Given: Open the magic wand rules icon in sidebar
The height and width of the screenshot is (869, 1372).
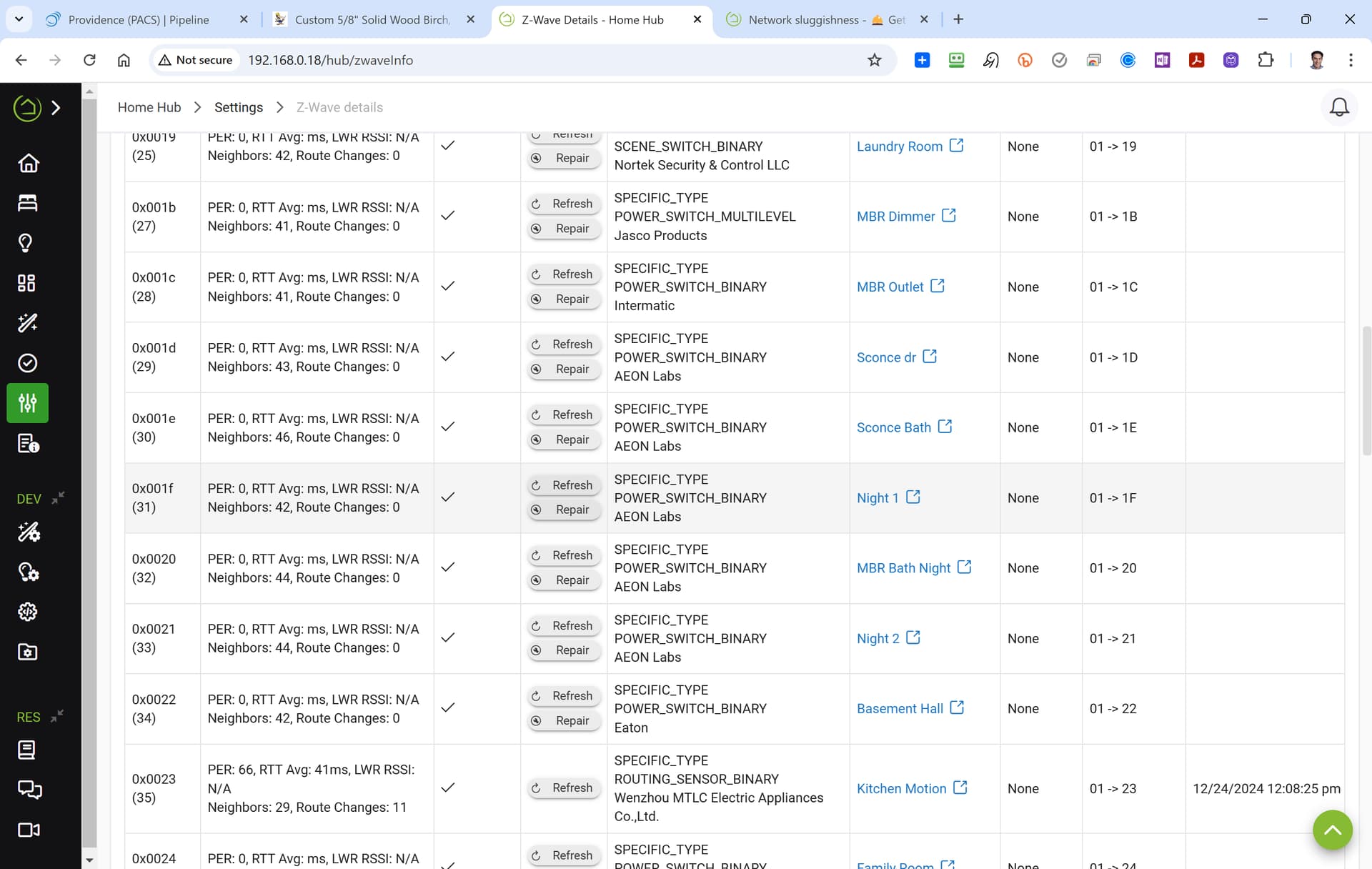Looking at the screenshot, I should point(28,323).
